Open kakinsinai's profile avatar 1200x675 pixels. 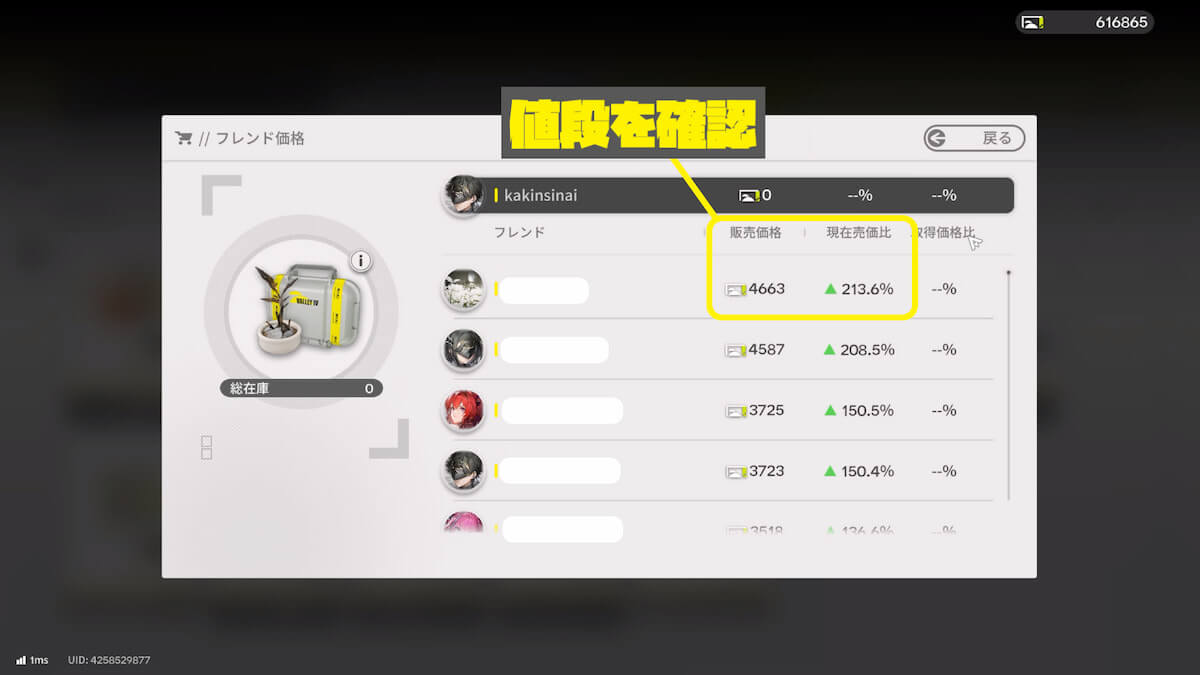coord(463,195)
